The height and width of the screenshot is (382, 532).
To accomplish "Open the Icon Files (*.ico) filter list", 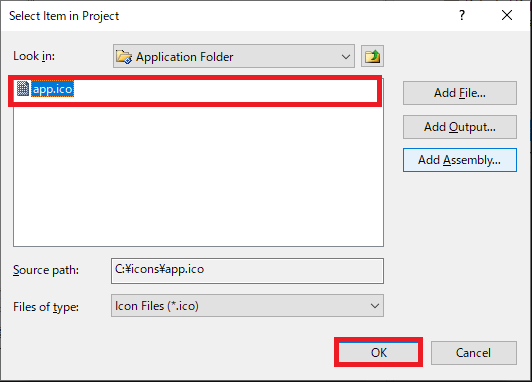I will [x=247, y=306].
